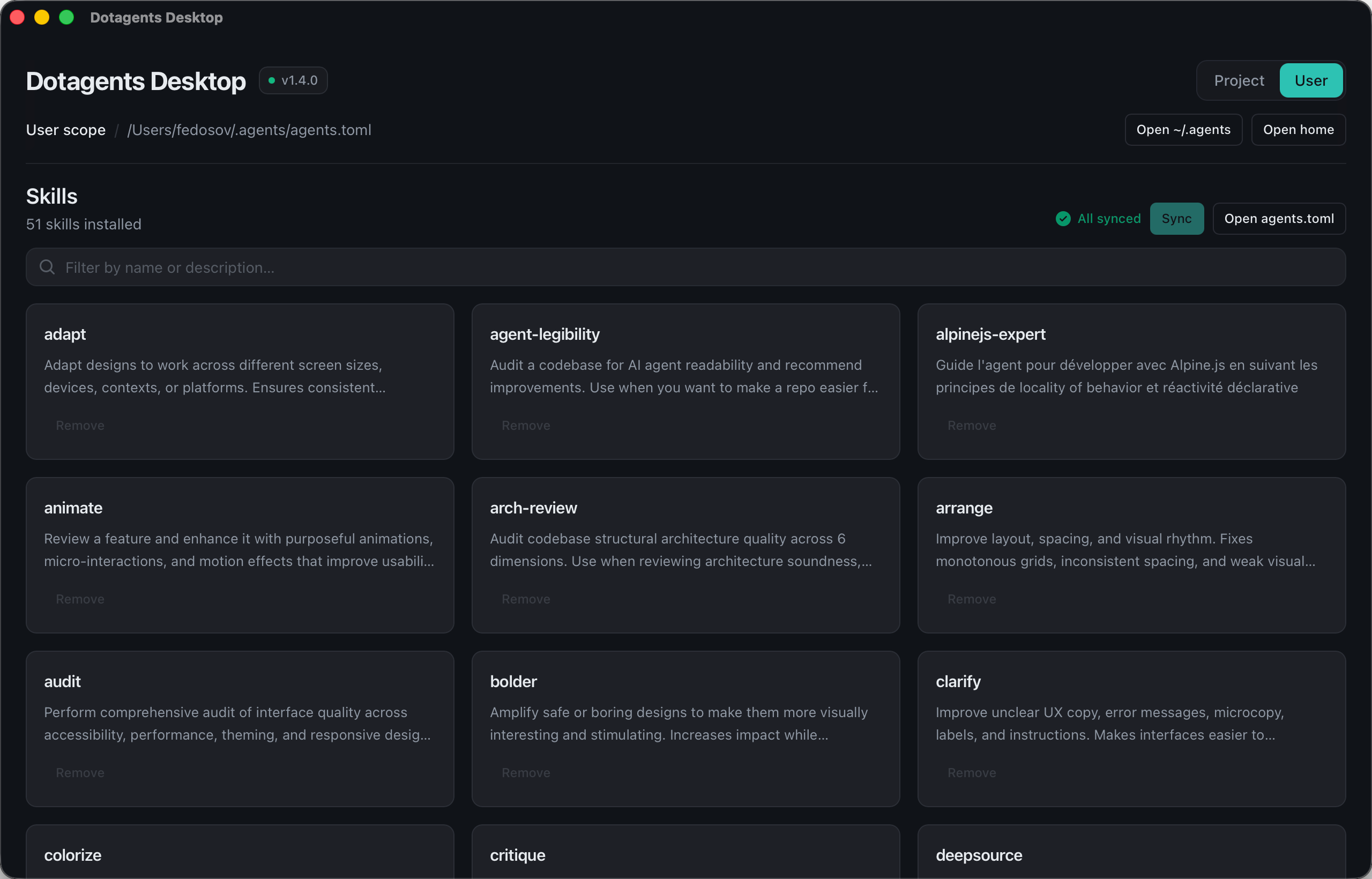This screenshot has height=879, width=1372.
Task: Select the bolder skill card
Action: (x=513, y=681)
